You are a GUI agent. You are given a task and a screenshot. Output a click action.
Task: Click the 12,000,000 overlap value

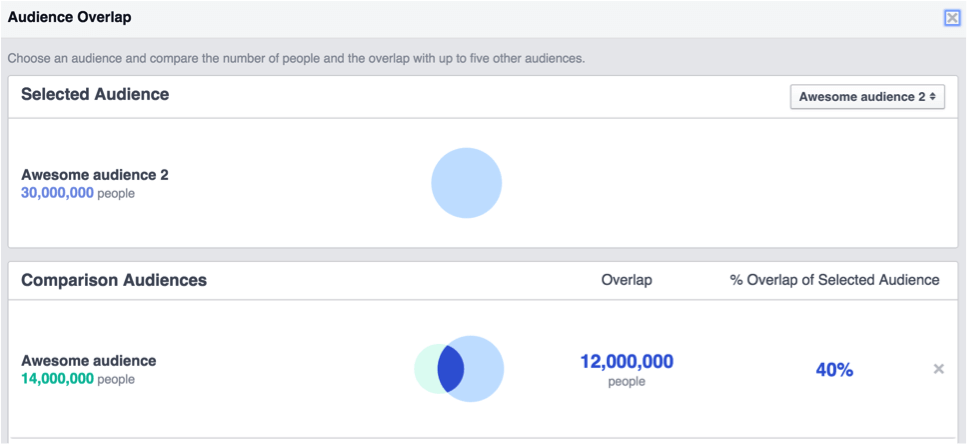tap(627, 362)
